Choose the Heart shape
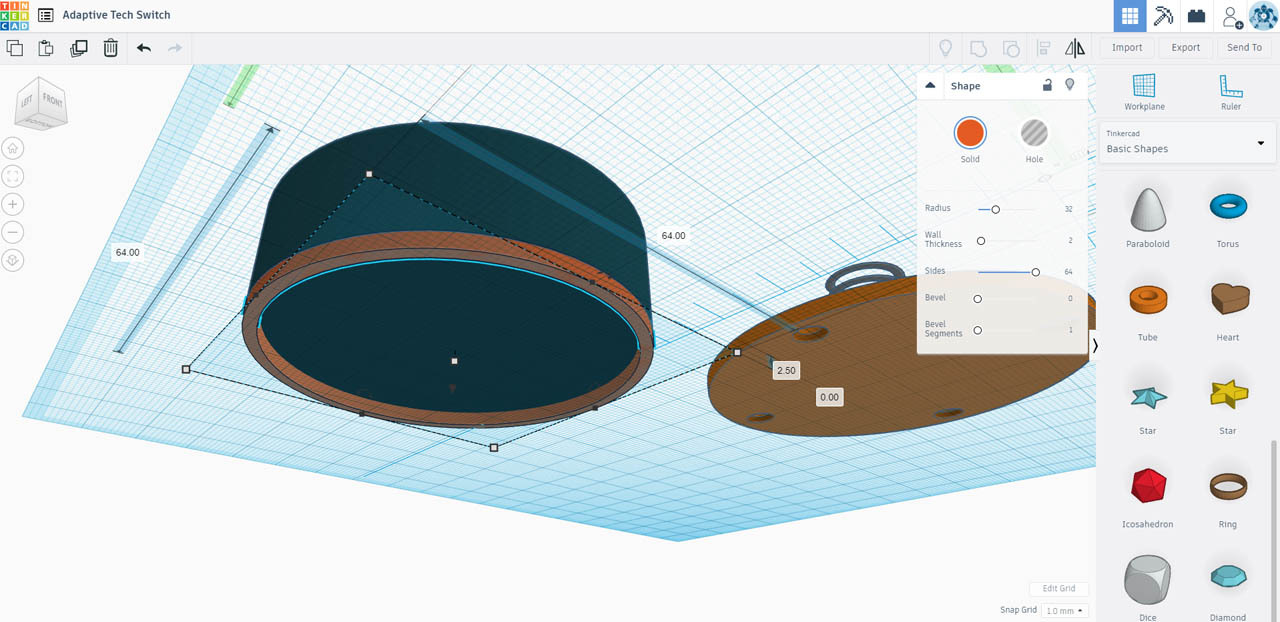The height and width of the screenshot is (622, 1280). (1228, 297)
